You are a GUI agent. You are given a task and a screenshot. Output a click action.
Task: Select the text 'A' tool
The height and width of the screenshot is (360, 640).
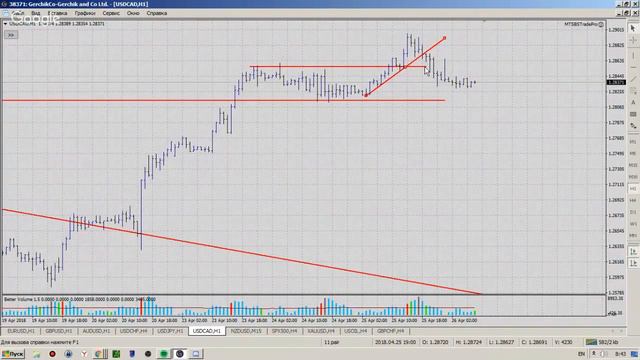(x=633, y=102)
